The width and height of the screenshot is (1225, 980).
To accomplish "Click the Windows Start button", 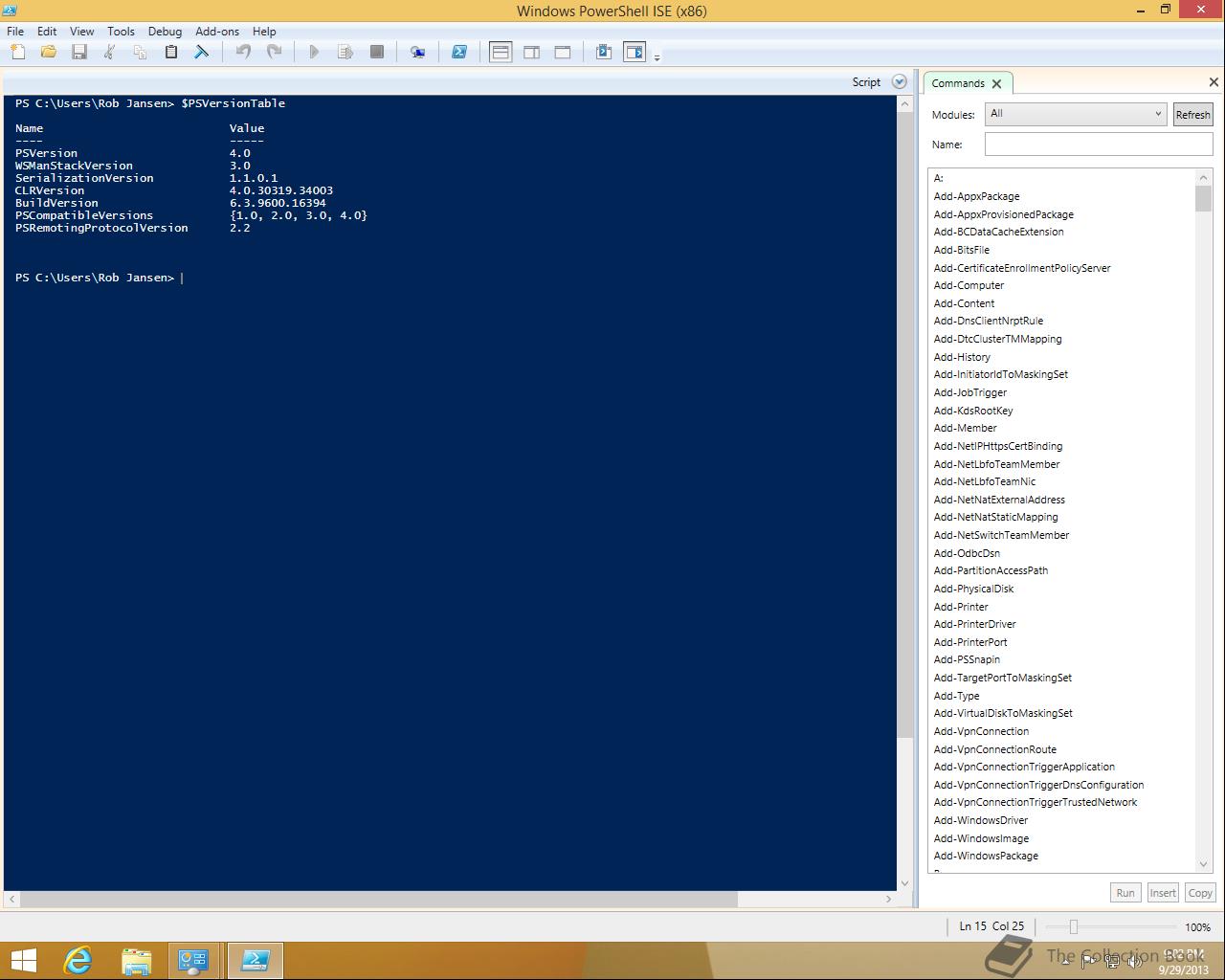I will (x=23, y=960).
